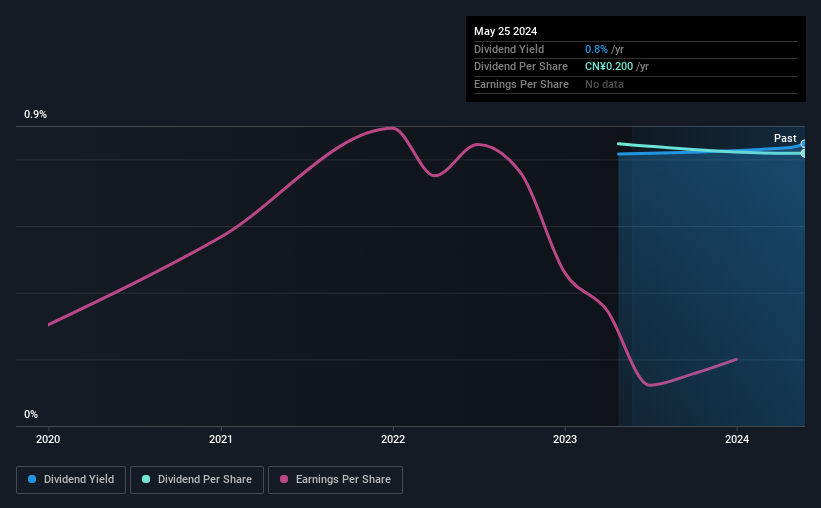Click the teal Dividend Per Share legend dot
The height and width of the screenshot is (508, 821).
click(146, 480)
